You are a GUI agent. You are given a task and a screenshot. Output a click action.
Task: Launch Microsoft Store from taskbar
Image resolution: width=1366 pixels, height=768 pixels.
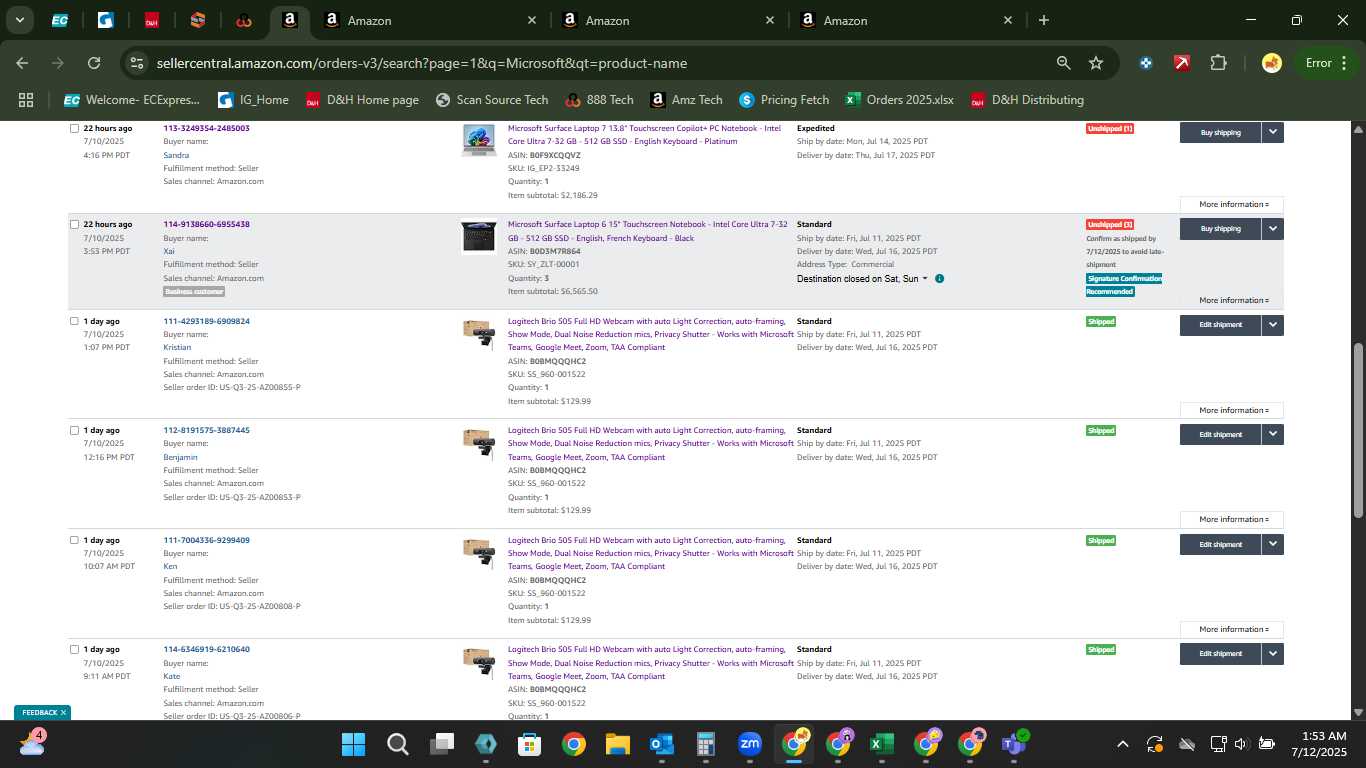pyautogui.click(x=529, y=744)
